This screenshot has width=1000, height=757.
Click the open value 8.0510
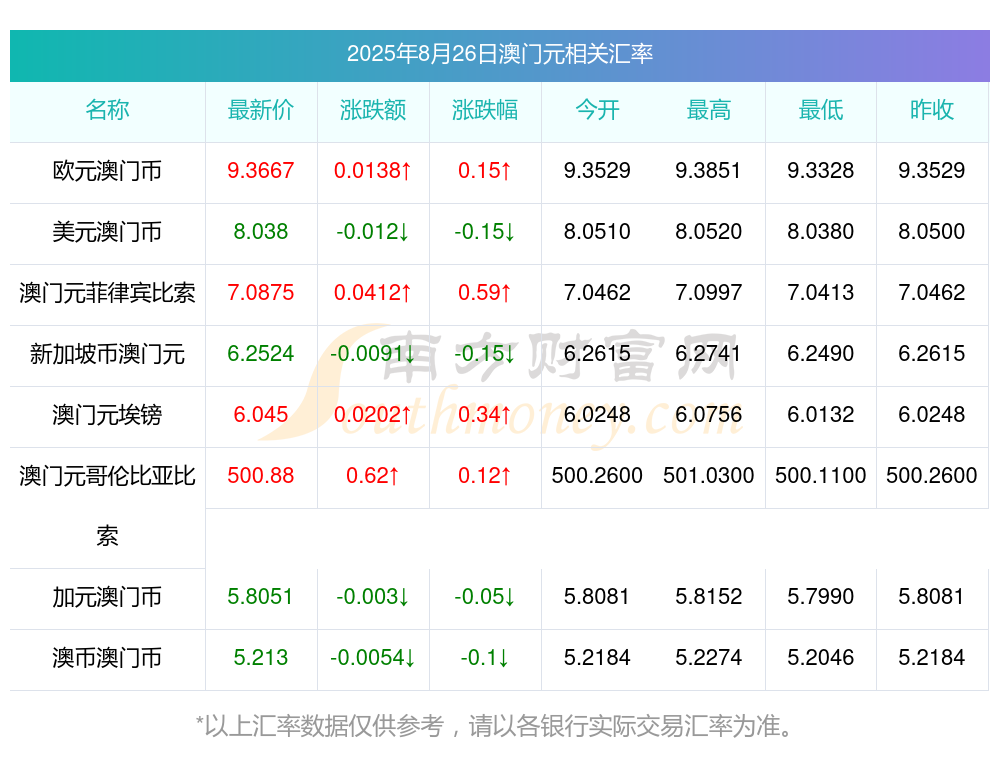[x=597, y=231]
